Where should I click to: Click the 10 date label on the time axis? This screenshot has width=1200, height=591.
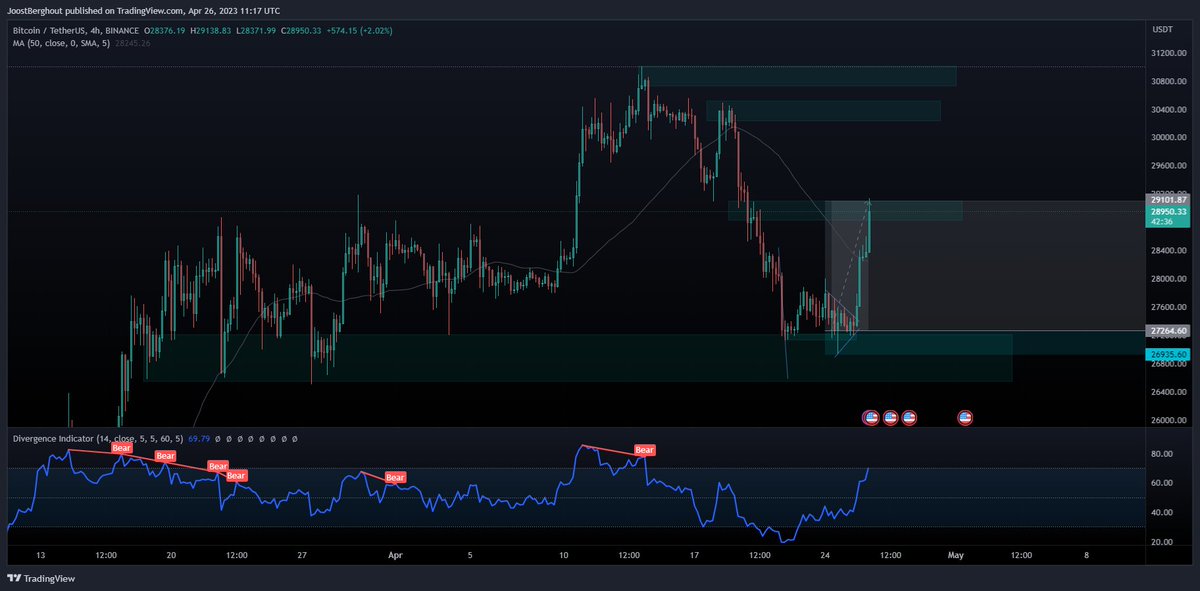[x=564, y=556]
